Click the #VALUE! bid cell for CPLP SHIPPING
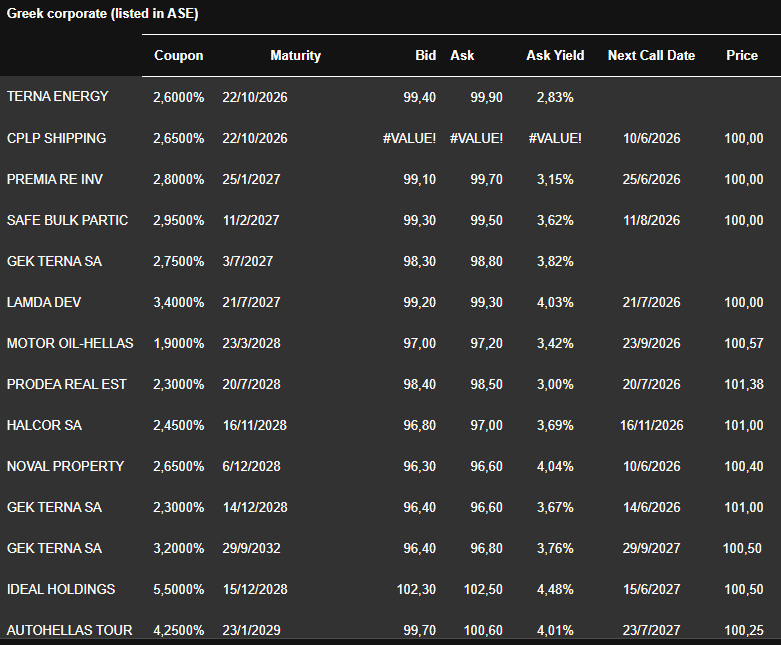 pos(409,138)
